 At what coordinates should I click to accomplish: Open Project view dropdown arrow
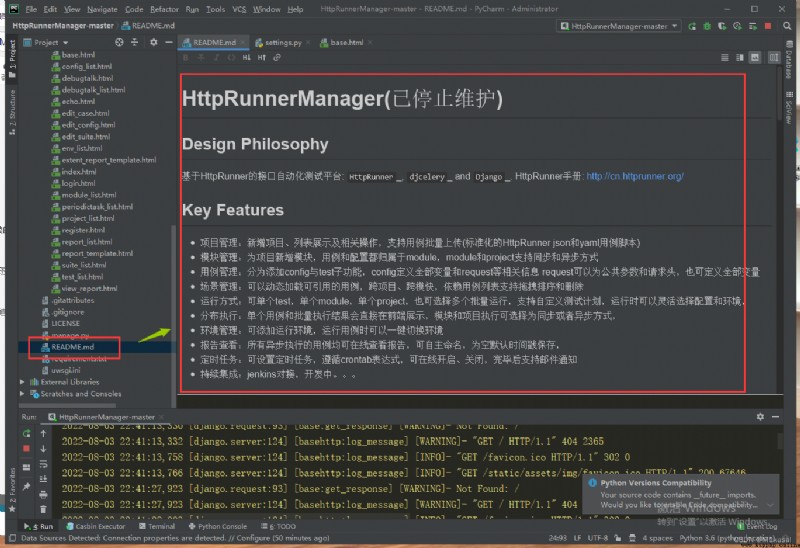(66, 42)
